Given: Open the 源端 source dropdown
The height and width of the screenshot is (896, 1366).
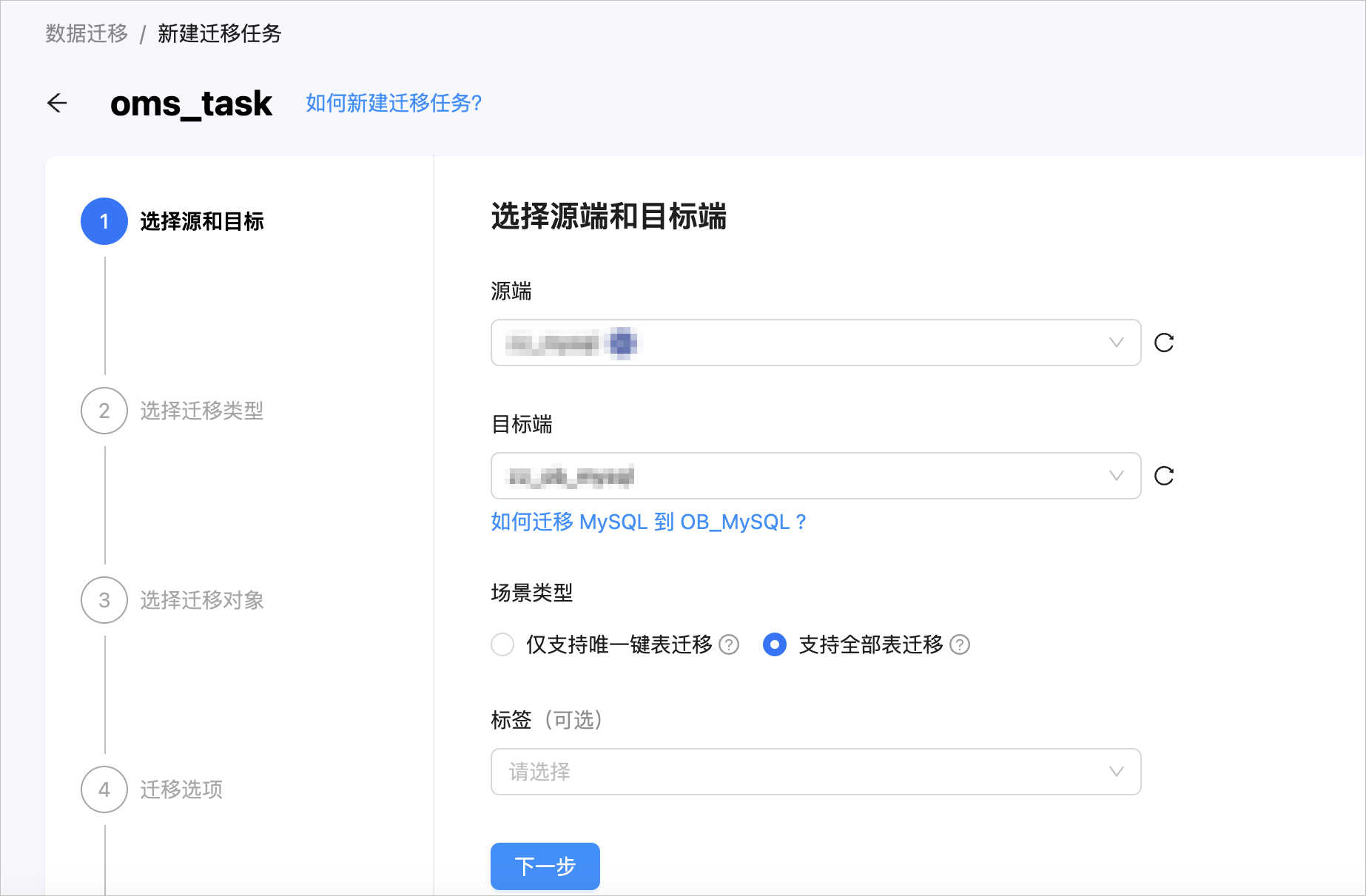Looking at the screenshot, I should [815, 343].
